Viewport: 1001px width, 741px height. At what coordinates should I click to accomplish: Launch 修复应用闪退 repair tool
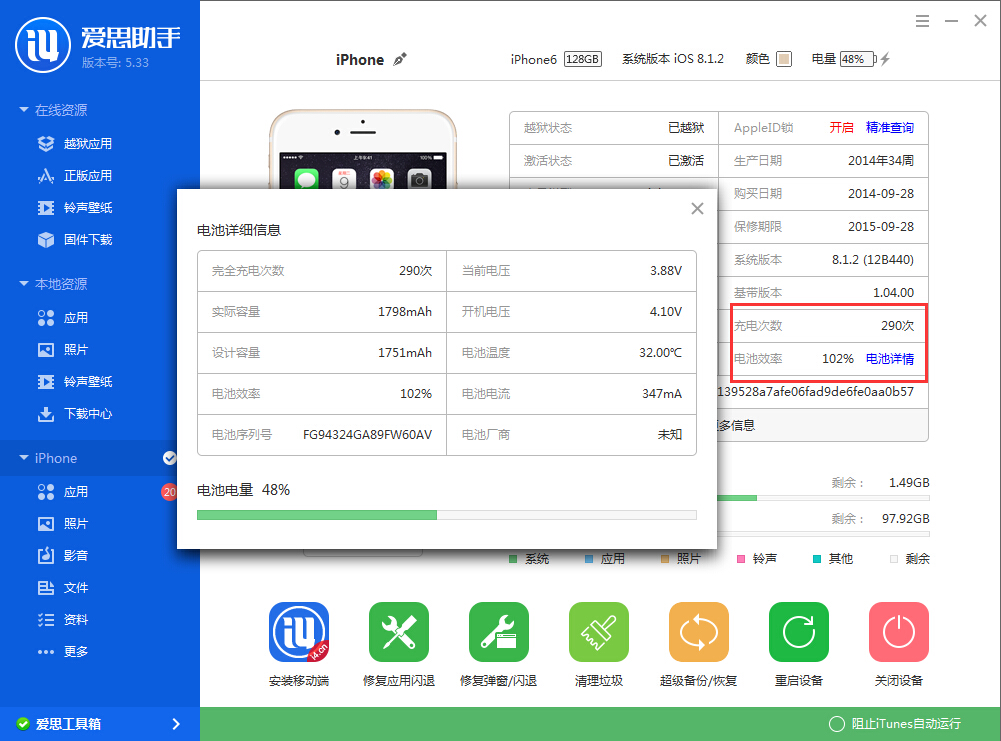pyautogui.click(x=398, y=632)
